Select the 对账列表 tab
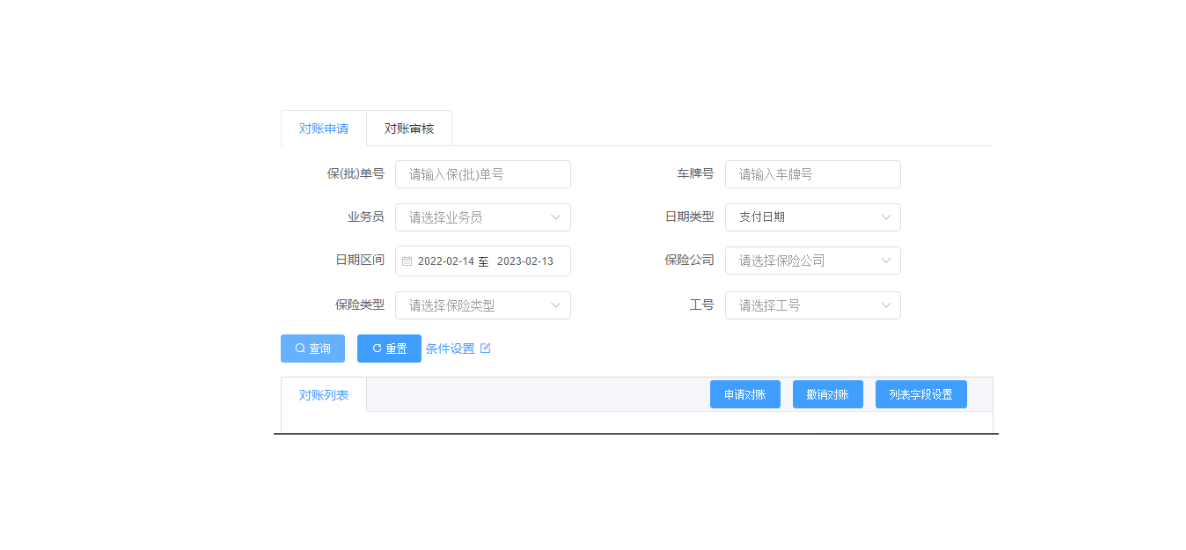Screen dimensions: 1186x550 [x=324, y=395]
